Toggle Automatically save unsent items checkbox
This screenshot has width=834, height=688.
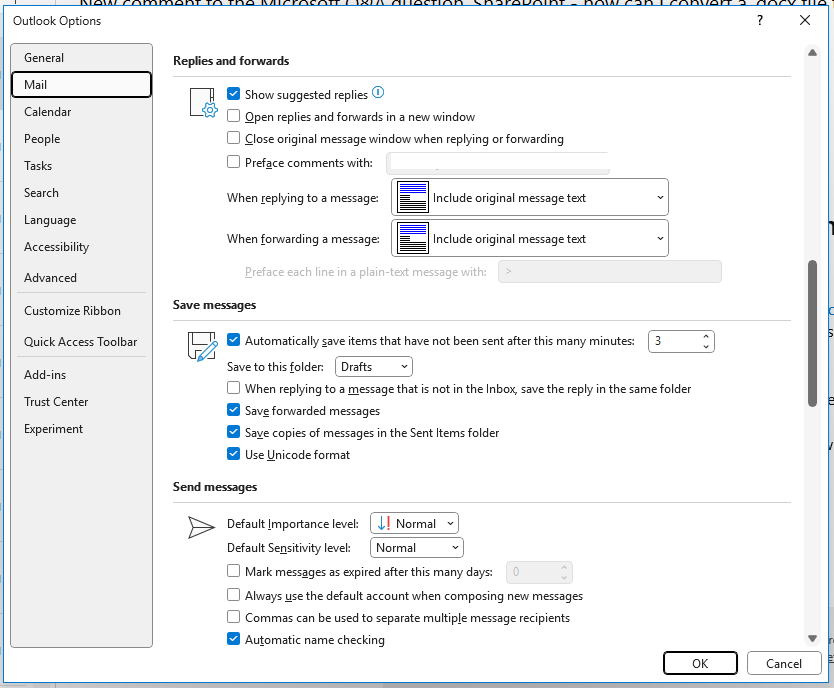[x=233, y=340]
